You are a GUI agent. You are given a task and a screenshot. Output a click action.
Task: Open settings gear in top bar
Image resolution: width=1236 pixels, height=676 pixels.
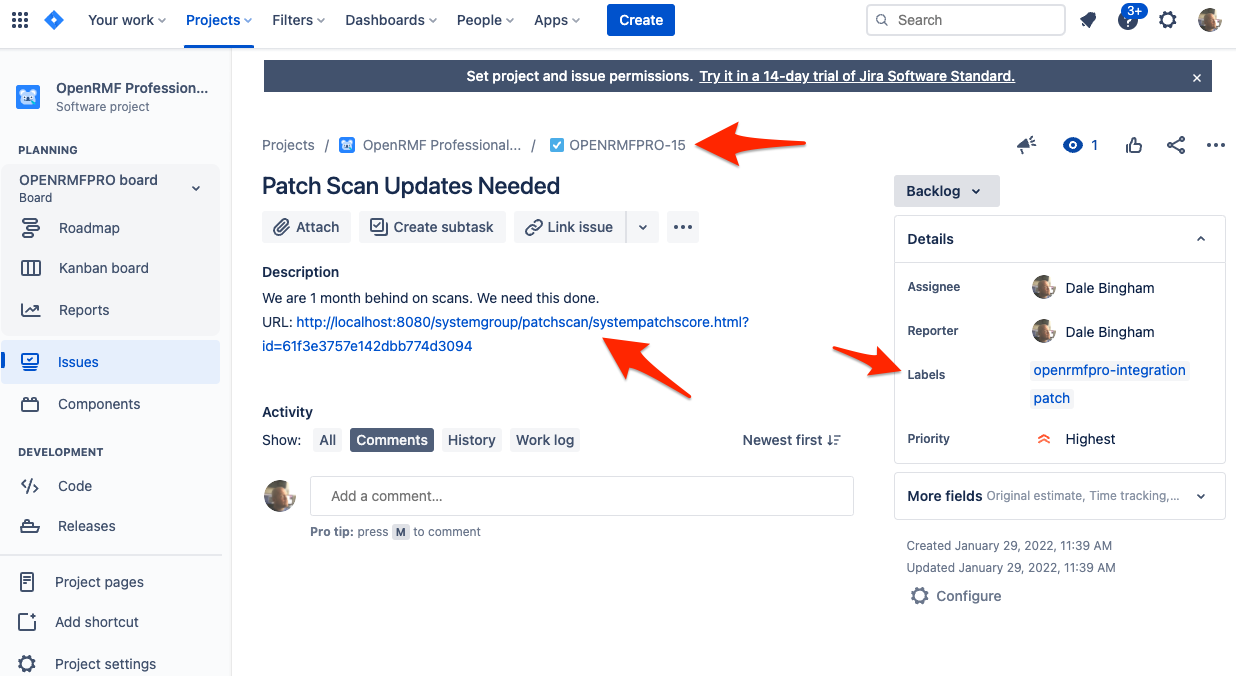1168,20
